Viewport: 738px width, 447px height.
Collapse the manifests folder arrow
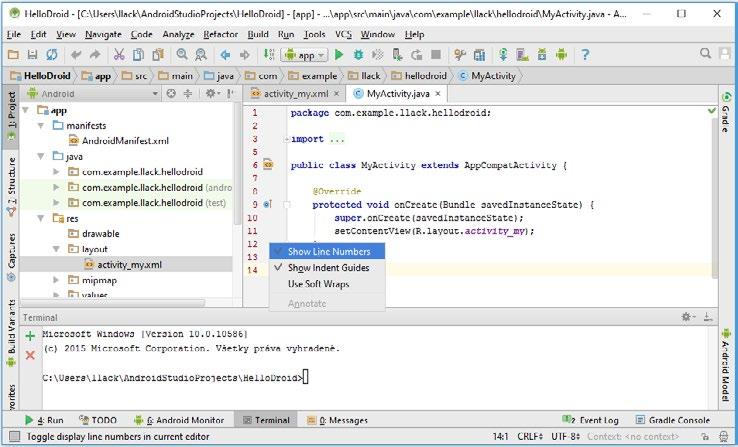41,126
